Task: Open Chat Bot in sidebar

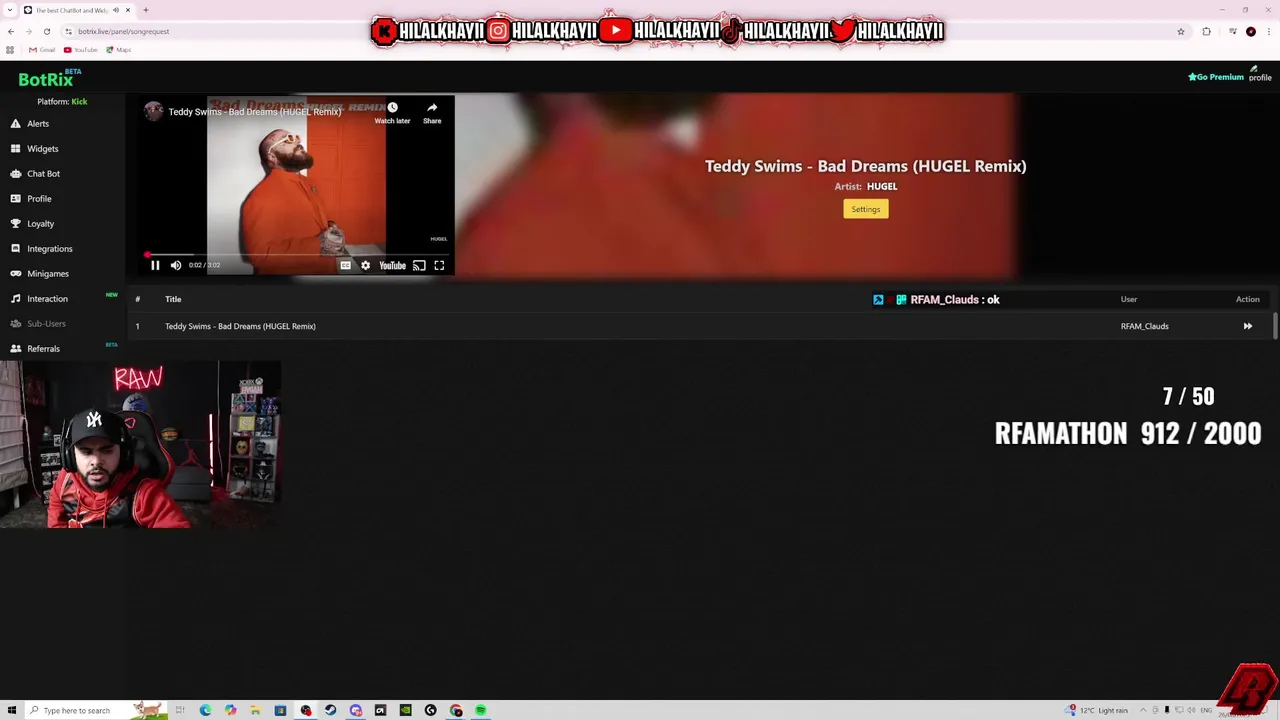Action: [x=43, y=174]
